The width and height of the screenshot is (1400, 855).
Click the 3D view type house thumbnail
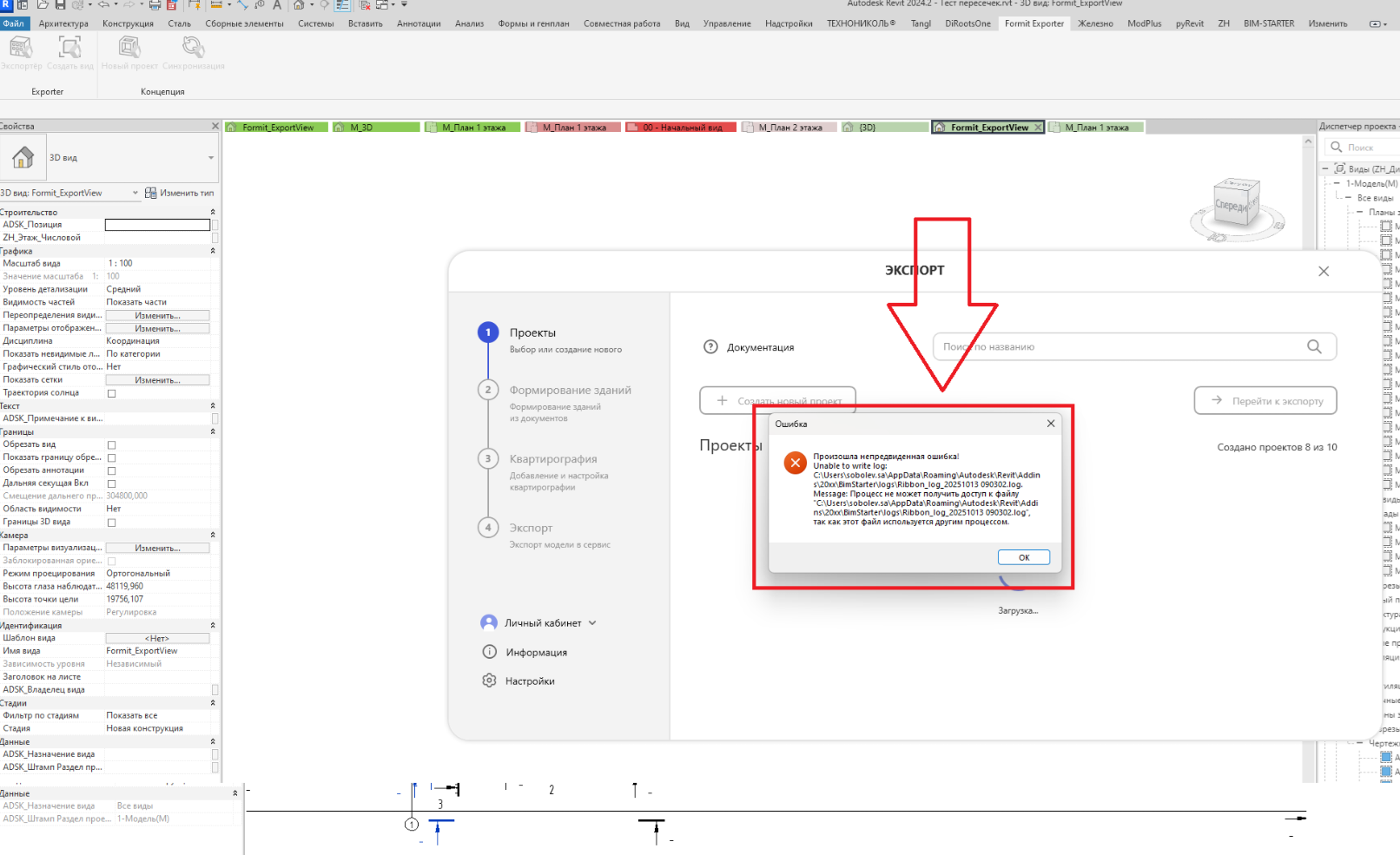click(23, 157)
